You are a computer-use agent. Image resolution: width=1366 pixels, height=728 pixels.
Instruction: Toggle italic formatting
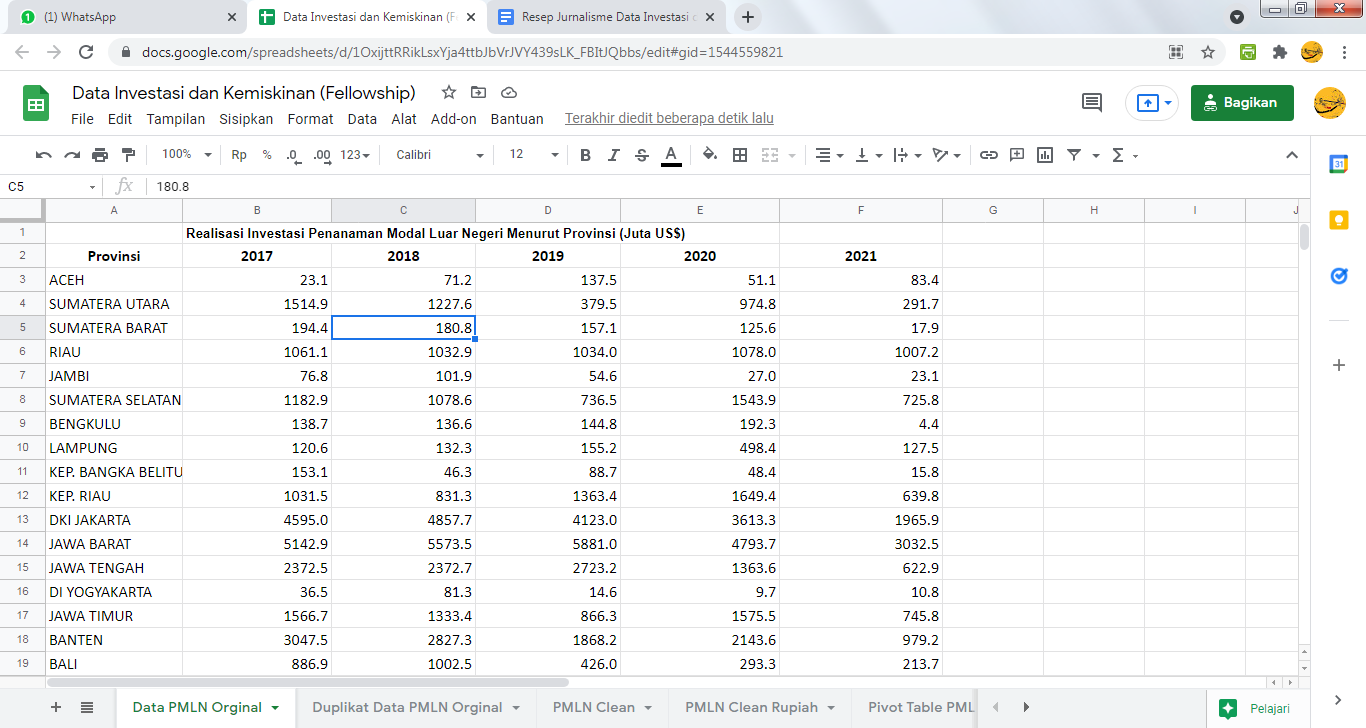click(x=613, y=155)
